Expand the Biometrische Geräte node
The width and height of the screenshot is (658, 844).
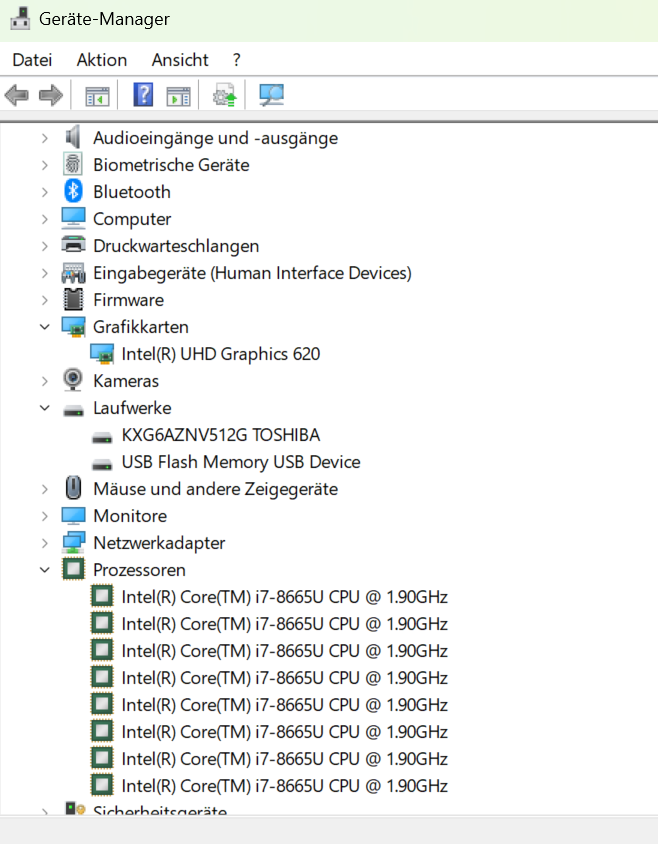click(x=45, y=165)
